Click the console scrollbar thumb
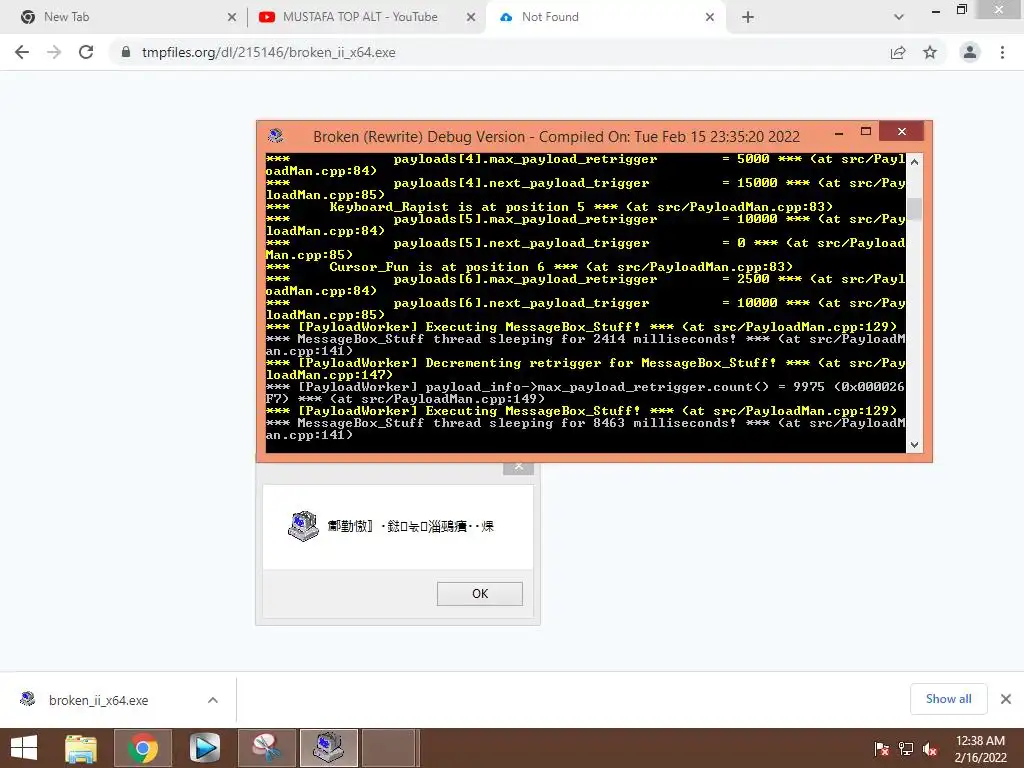1024x768 pixels. (914, 209)
